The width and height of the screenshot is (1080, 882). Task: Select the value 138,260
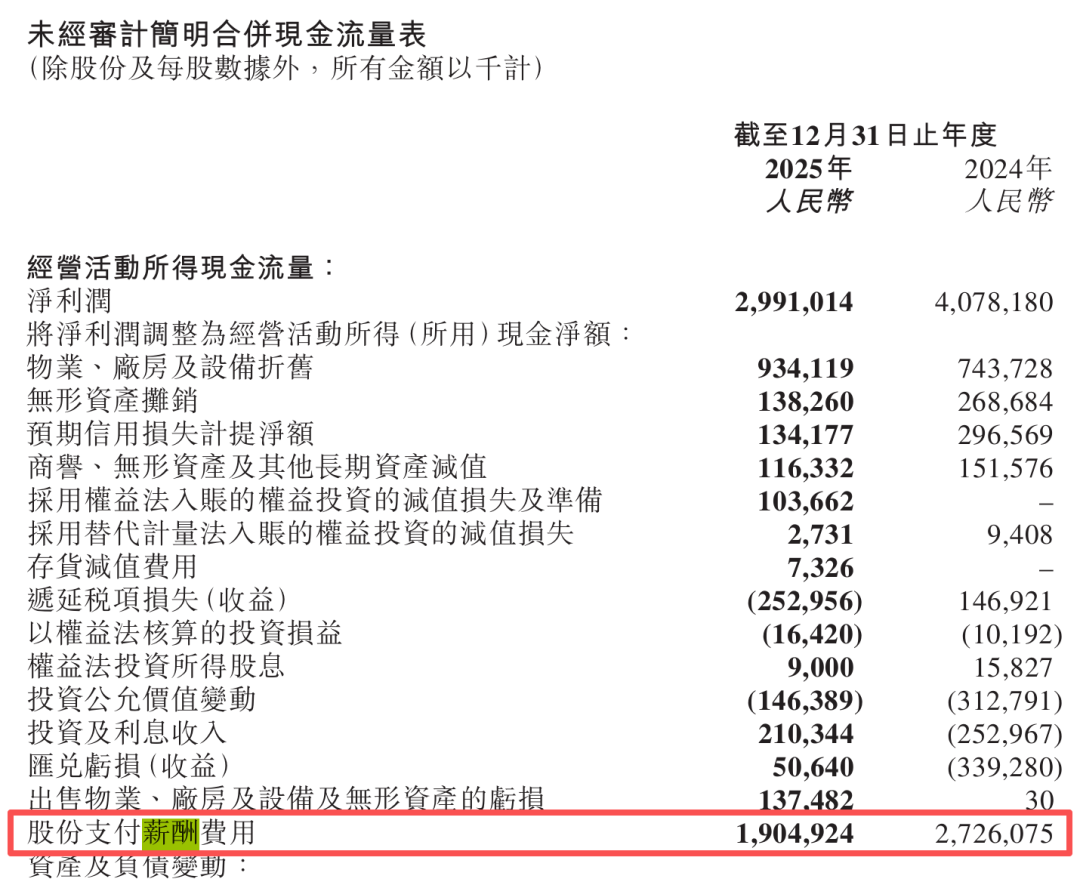806,401
